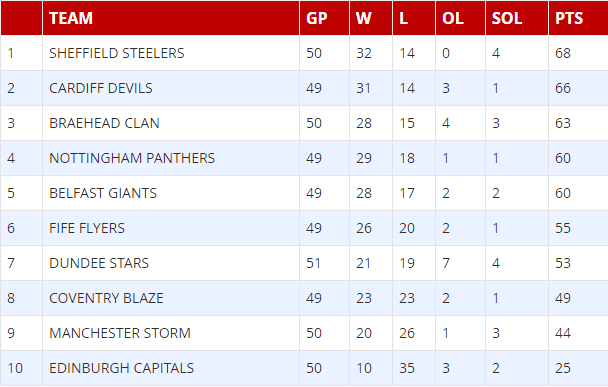Click Sheffield Steelers points value 68

pos(563,53)
